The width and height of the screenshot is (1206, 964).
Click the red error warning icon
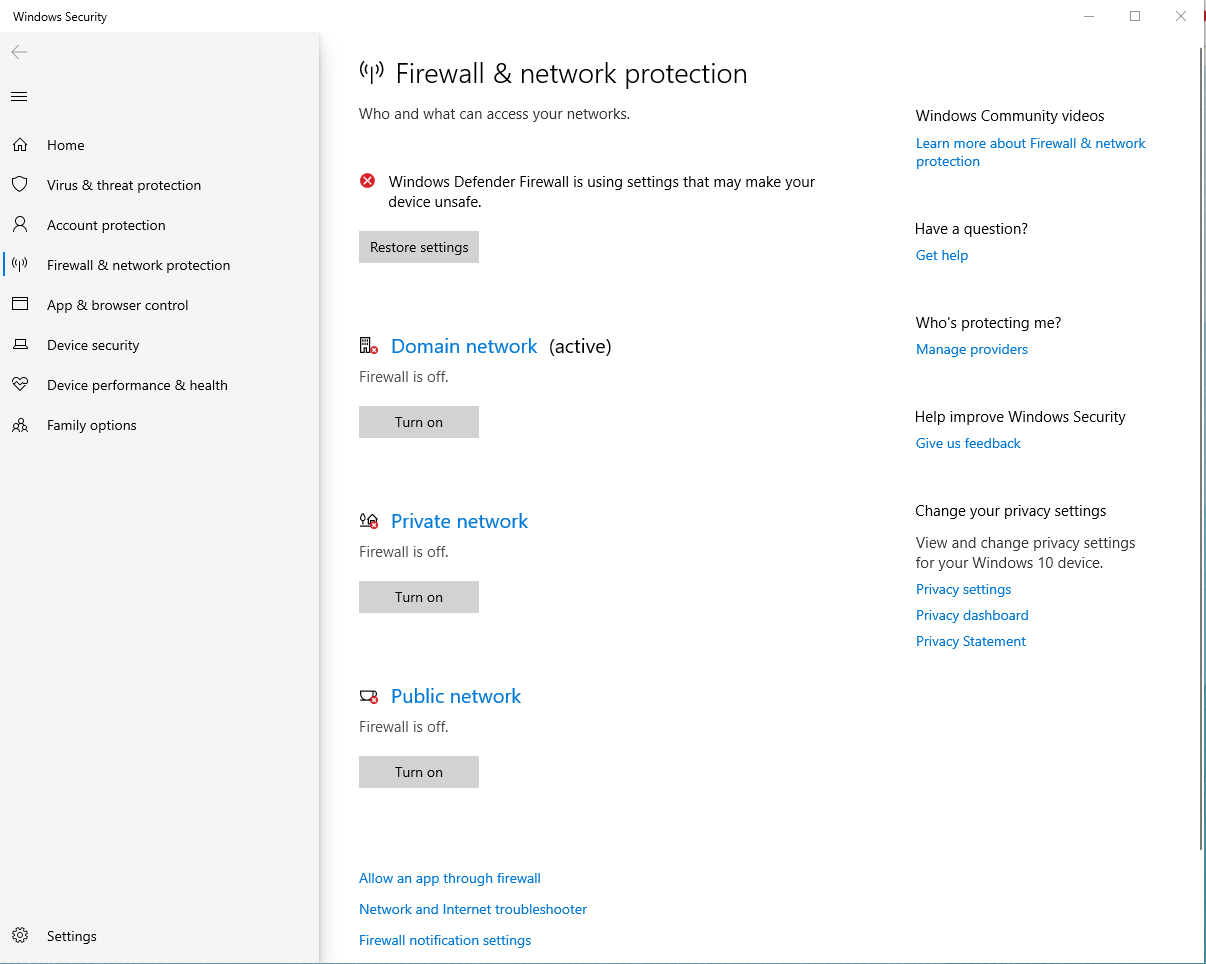click(x=367, y=181)
